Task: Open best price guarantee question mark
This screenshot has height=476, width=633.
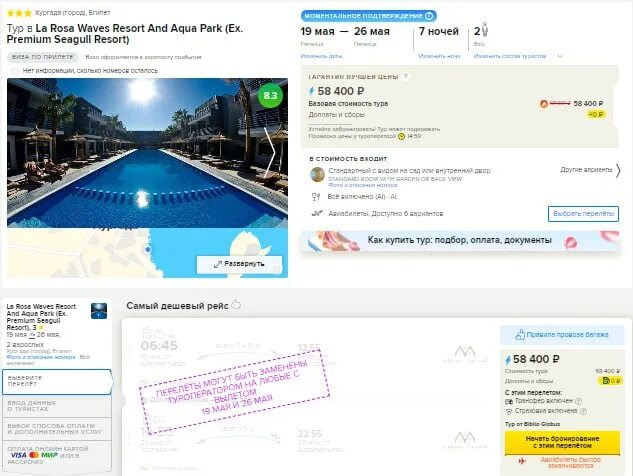Action: 406,76
